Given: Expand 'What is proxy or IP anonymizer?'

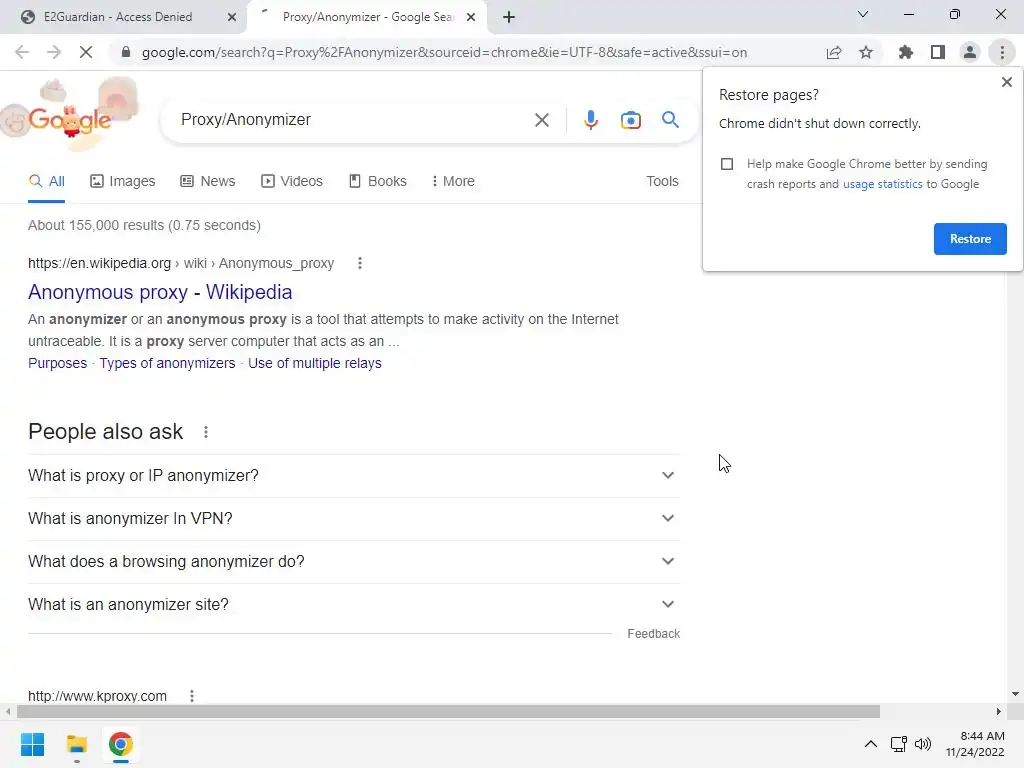Looking at the screenshot, I should coord(354,475).
